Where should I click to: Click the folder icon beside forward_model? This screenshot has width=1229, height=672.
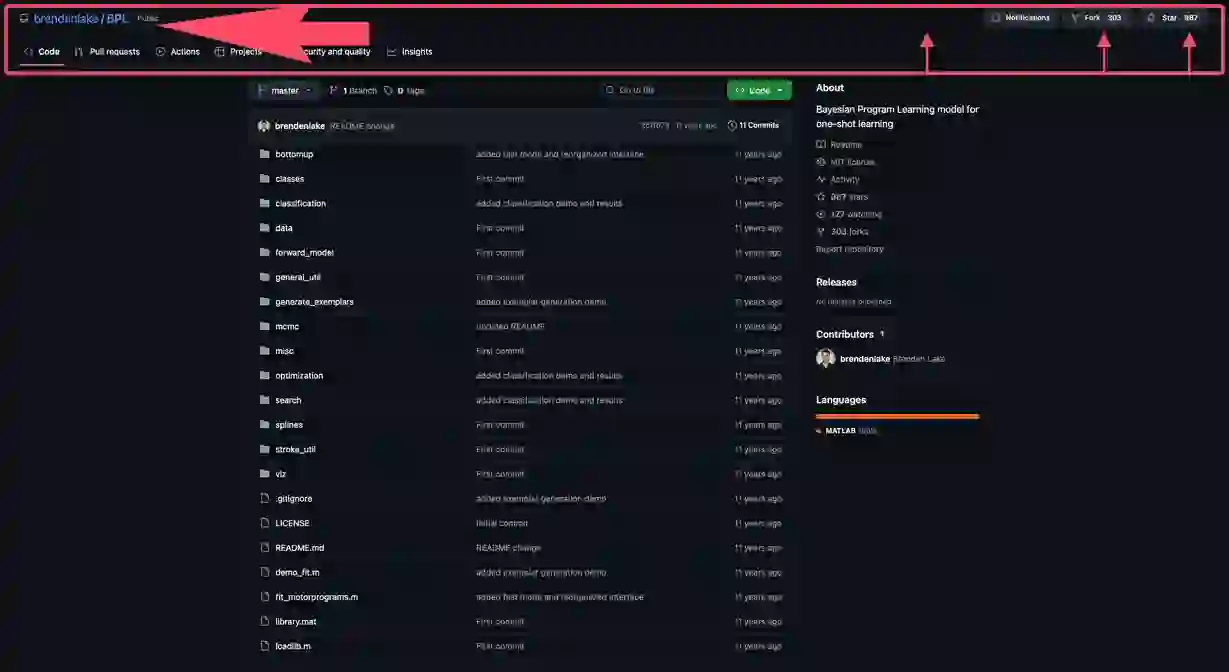point(264,252)
